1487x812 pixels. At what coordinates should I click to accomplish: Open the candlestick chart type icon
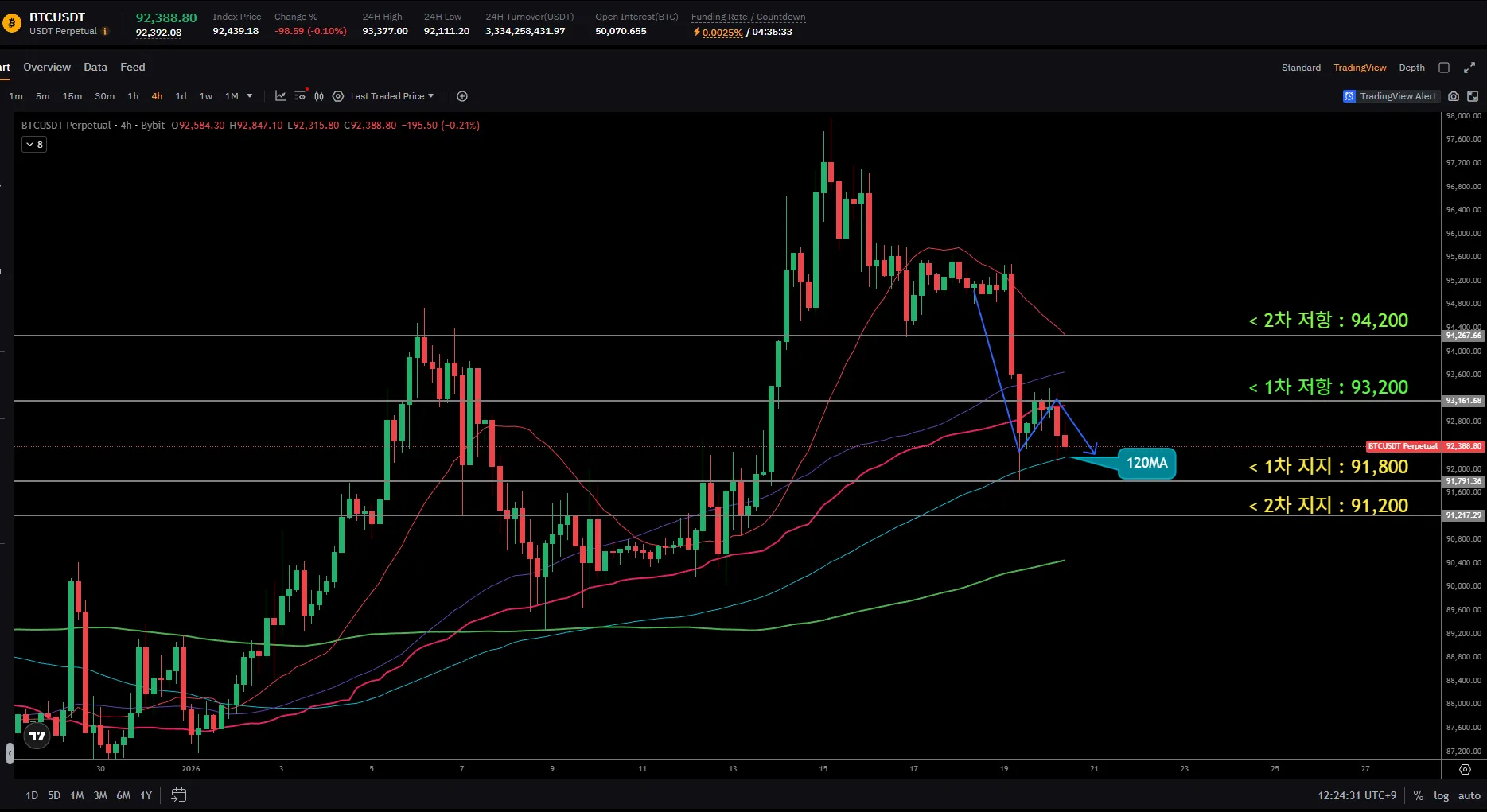(x=319, y=96)
